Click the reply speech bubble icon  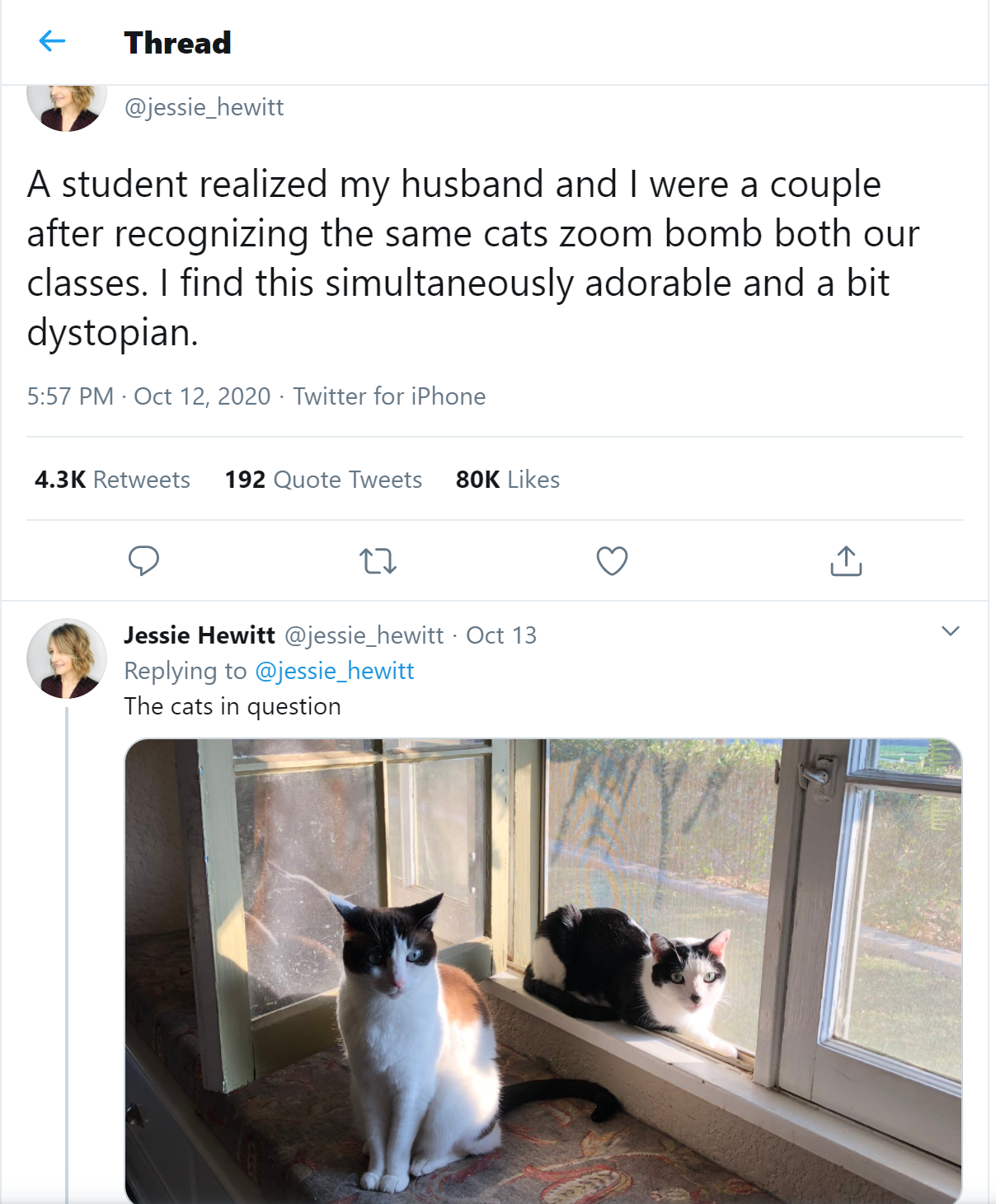click(x=143, y=561)
